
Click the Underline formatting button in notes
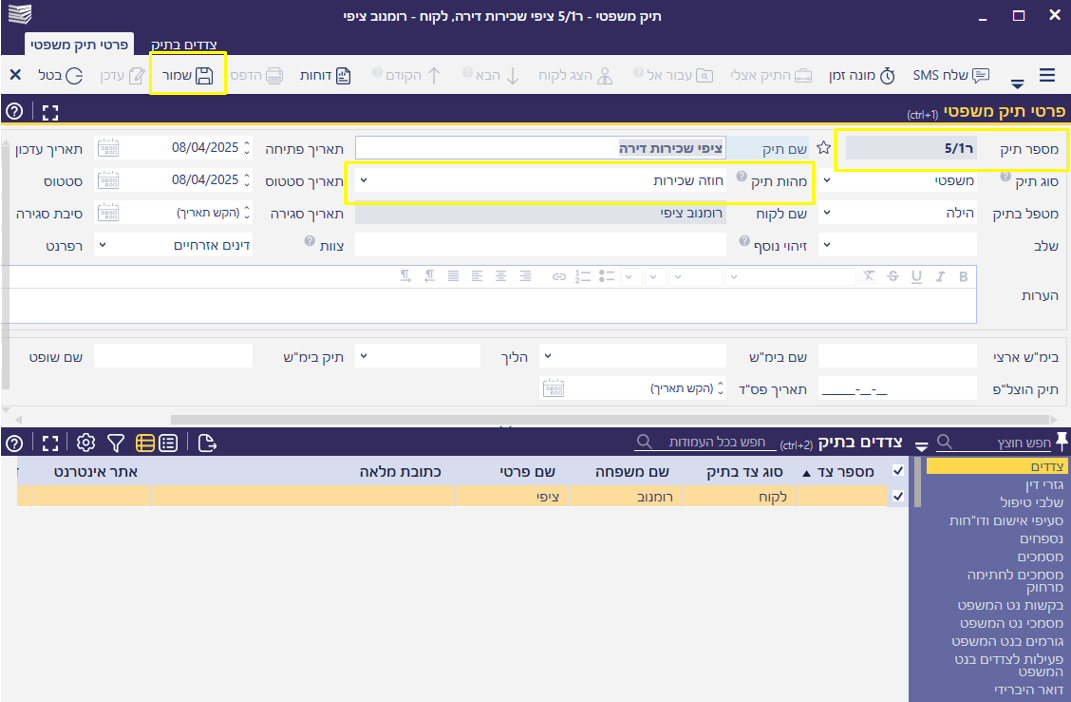click(x=917, y=277)
